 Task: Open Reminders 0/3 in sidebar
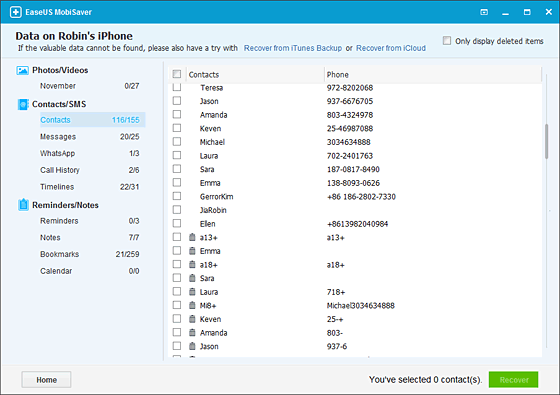pos(90,221)
